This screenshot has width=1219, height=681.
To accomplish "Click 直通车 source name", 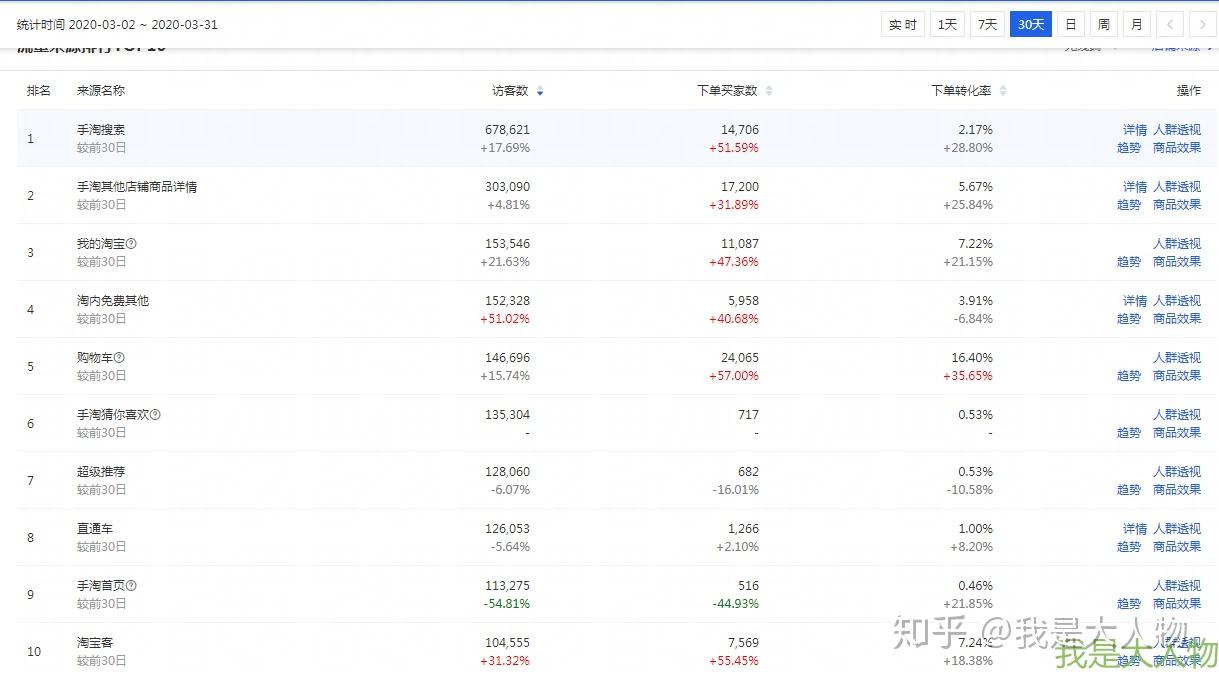I will [x=95, y=529].
